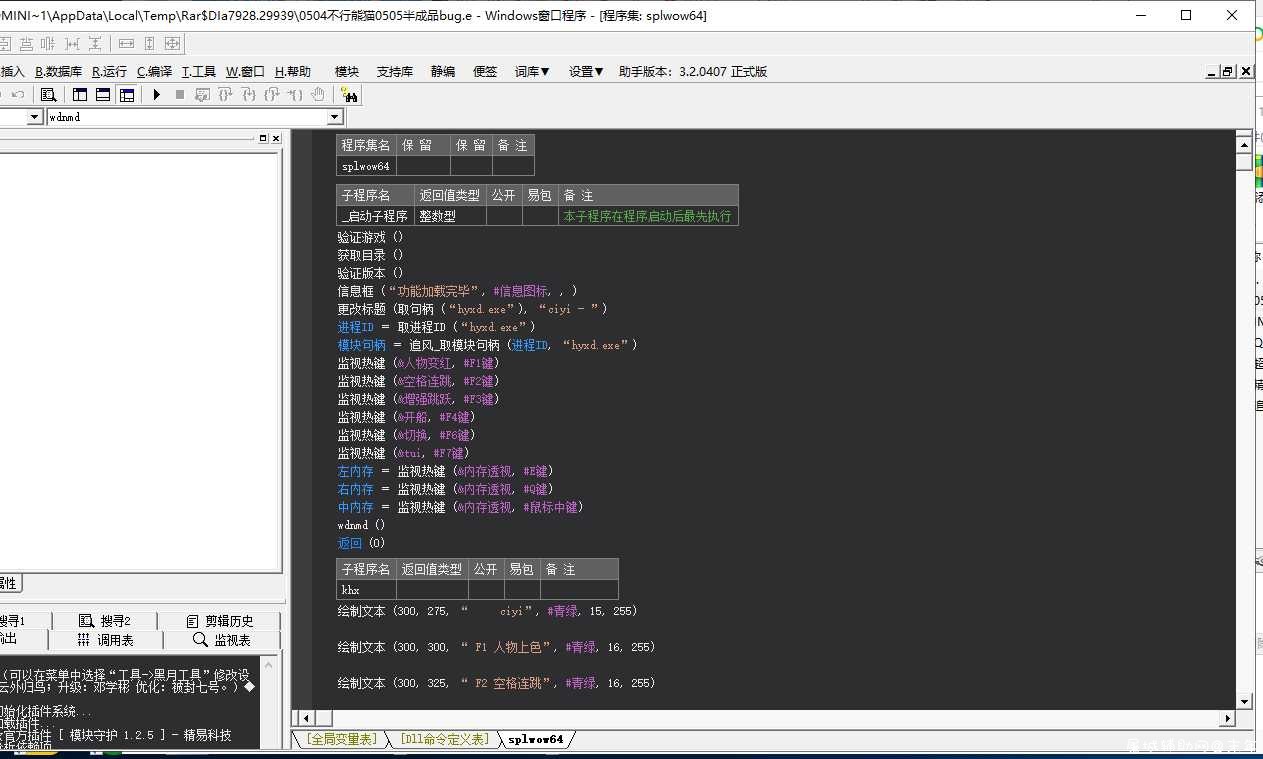Open the B.数据库 menu
The height and width of the screenshot is (759, 1263).
click(59, 71)
